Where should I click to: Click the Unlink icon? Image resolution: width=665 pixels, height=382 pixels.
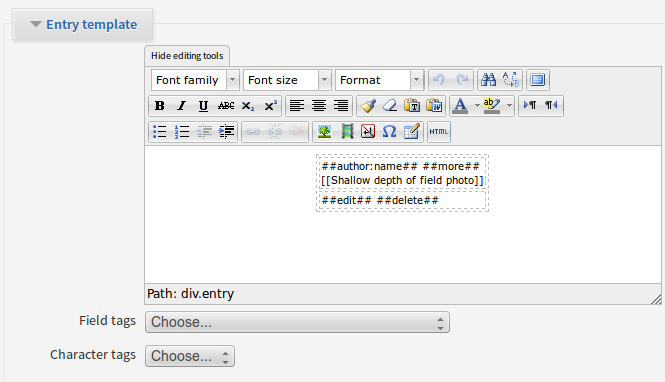click(275, 131)
